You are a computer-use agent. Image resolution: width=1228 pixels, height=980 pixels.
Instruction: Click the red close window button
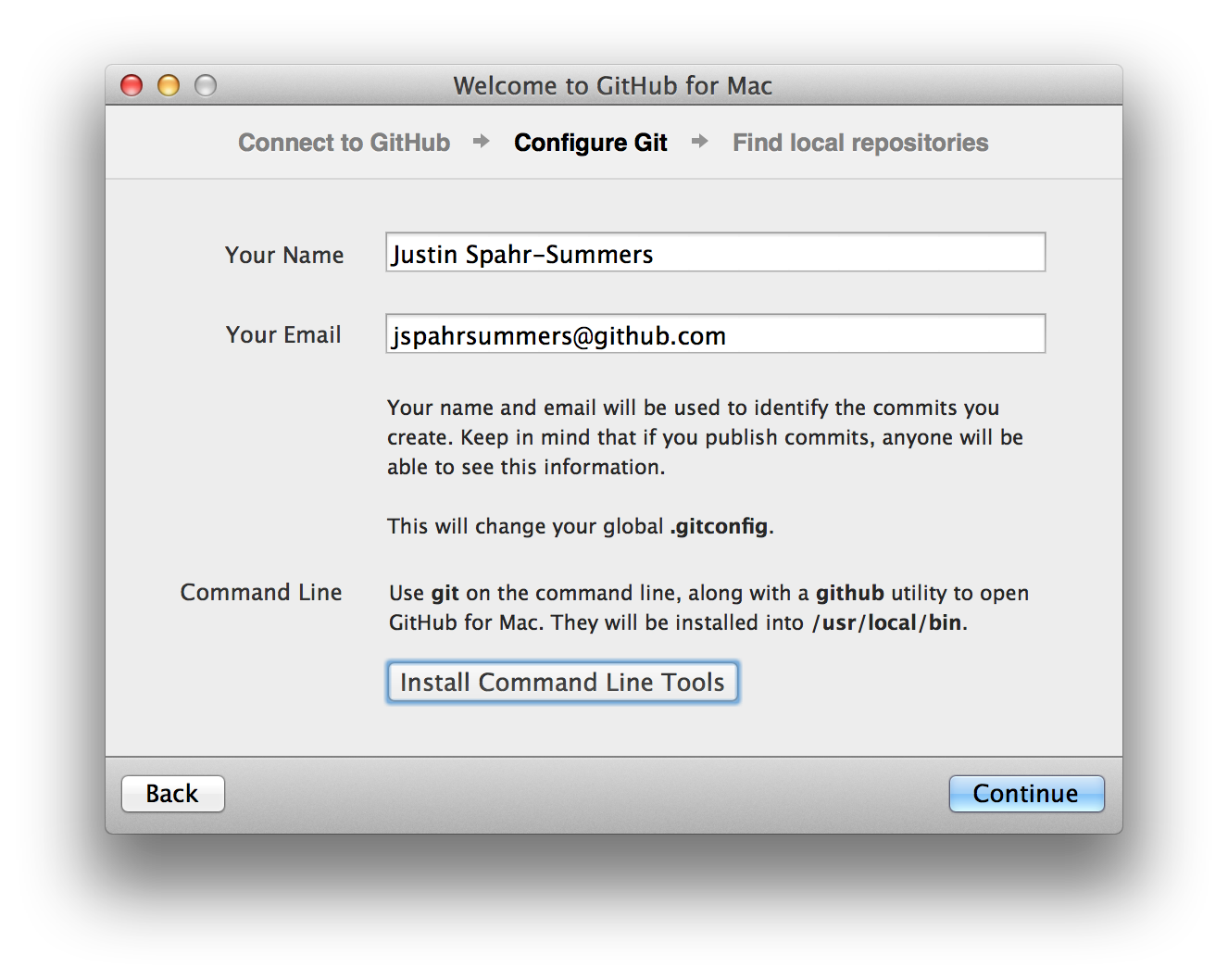(132, 86)
